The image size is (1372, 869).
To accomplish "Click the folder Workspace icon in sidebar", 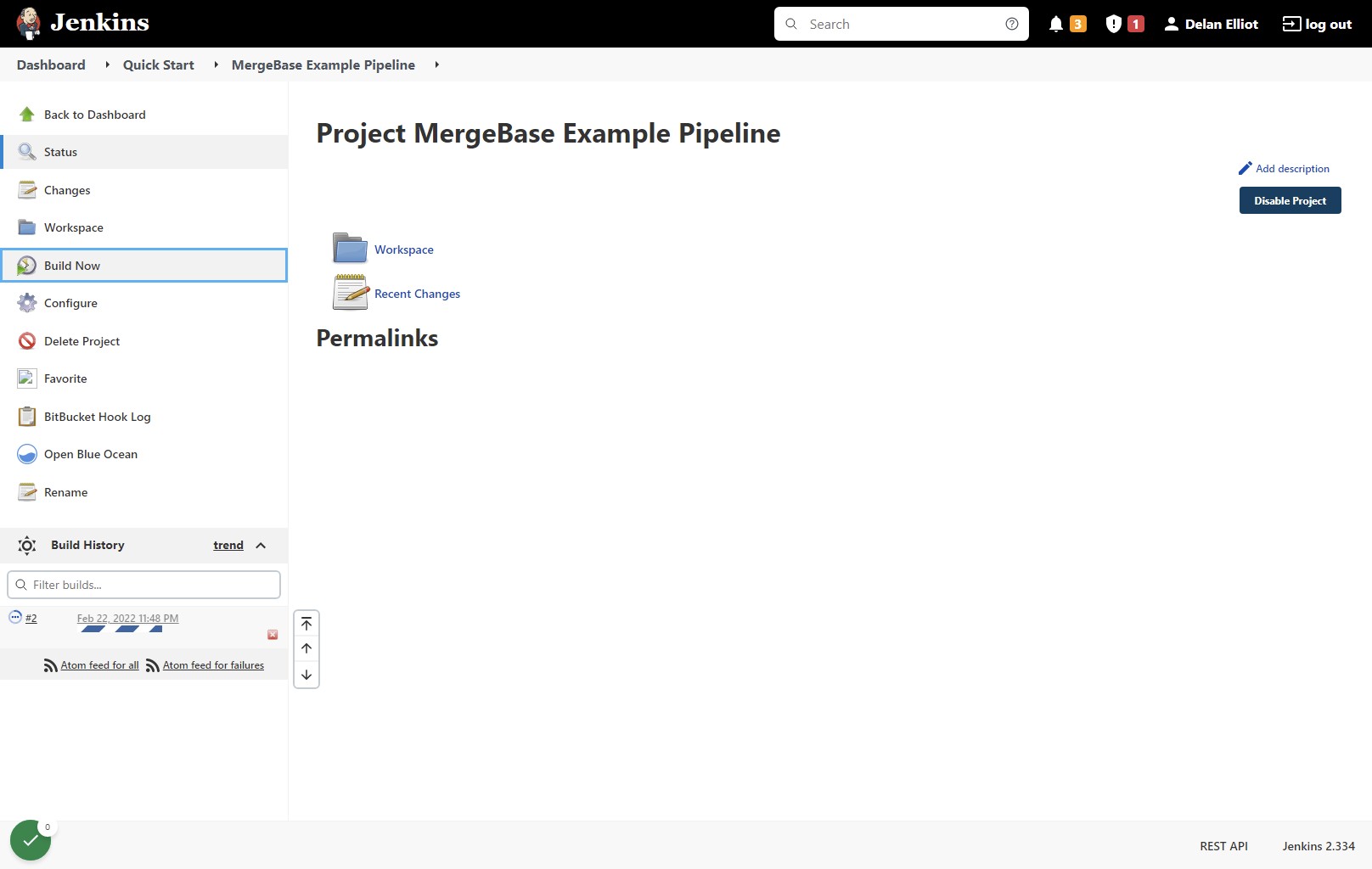I will click(27, 227).
